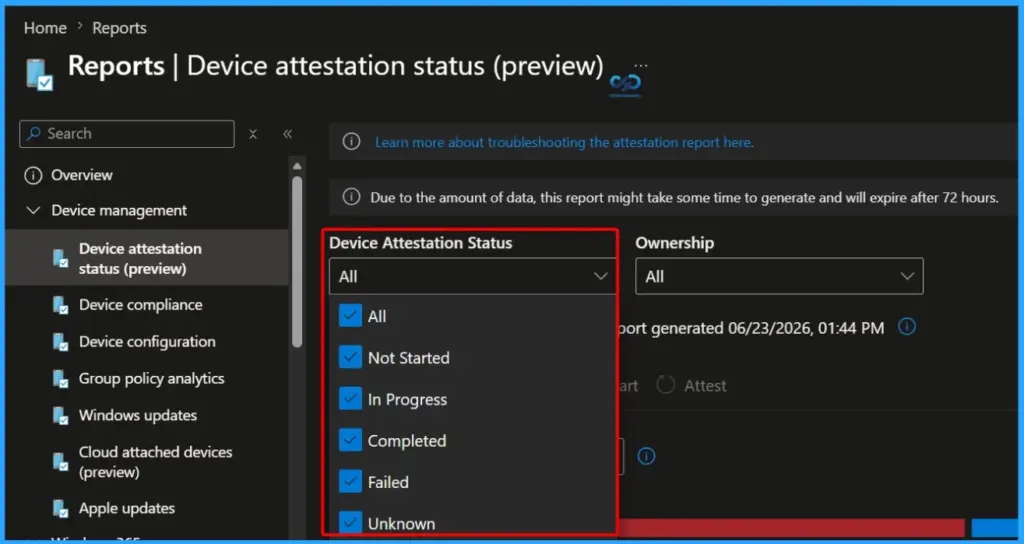The width and height of the screenshot is (1024, 544).
Task: Click the Device attestation status report icon
Action: tap(60, 259)
